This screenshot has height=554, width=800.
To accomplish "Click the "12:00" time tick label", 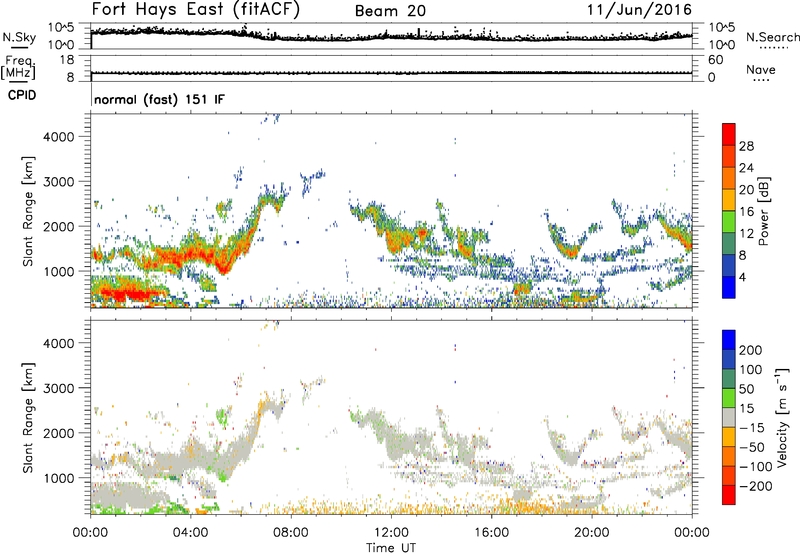I will pyautogui.click(x=391, y=533).
